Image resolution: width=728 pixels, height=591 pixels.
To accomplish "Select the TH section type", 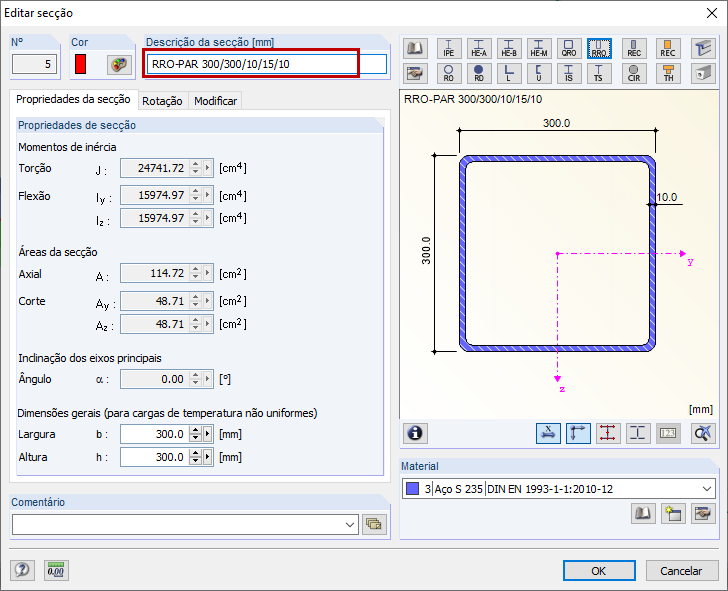I will point(668,73).
